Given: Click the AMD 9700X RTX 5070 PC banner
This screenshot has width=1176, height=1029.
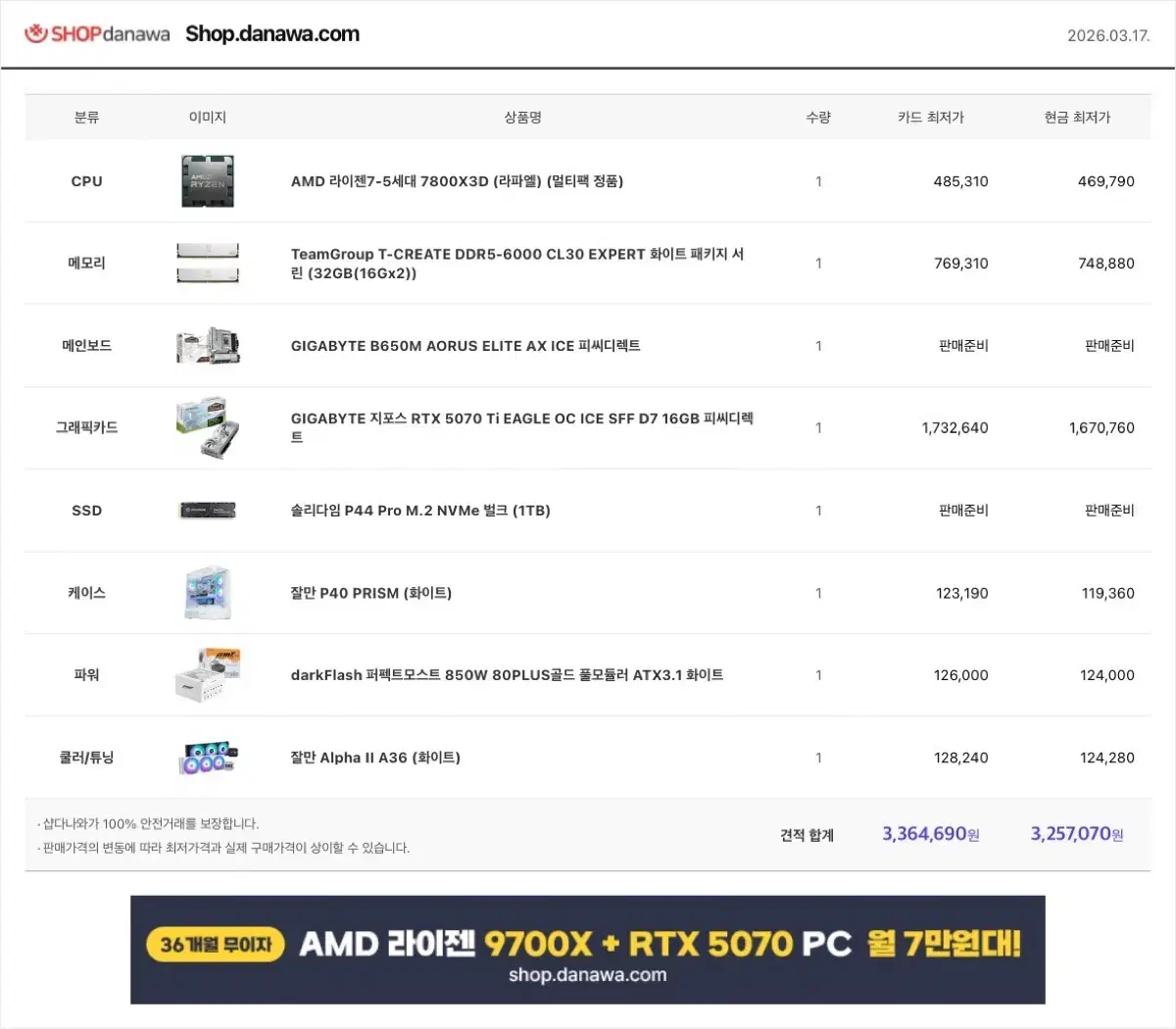Looking at the screenshot, I should pos(588,950).
